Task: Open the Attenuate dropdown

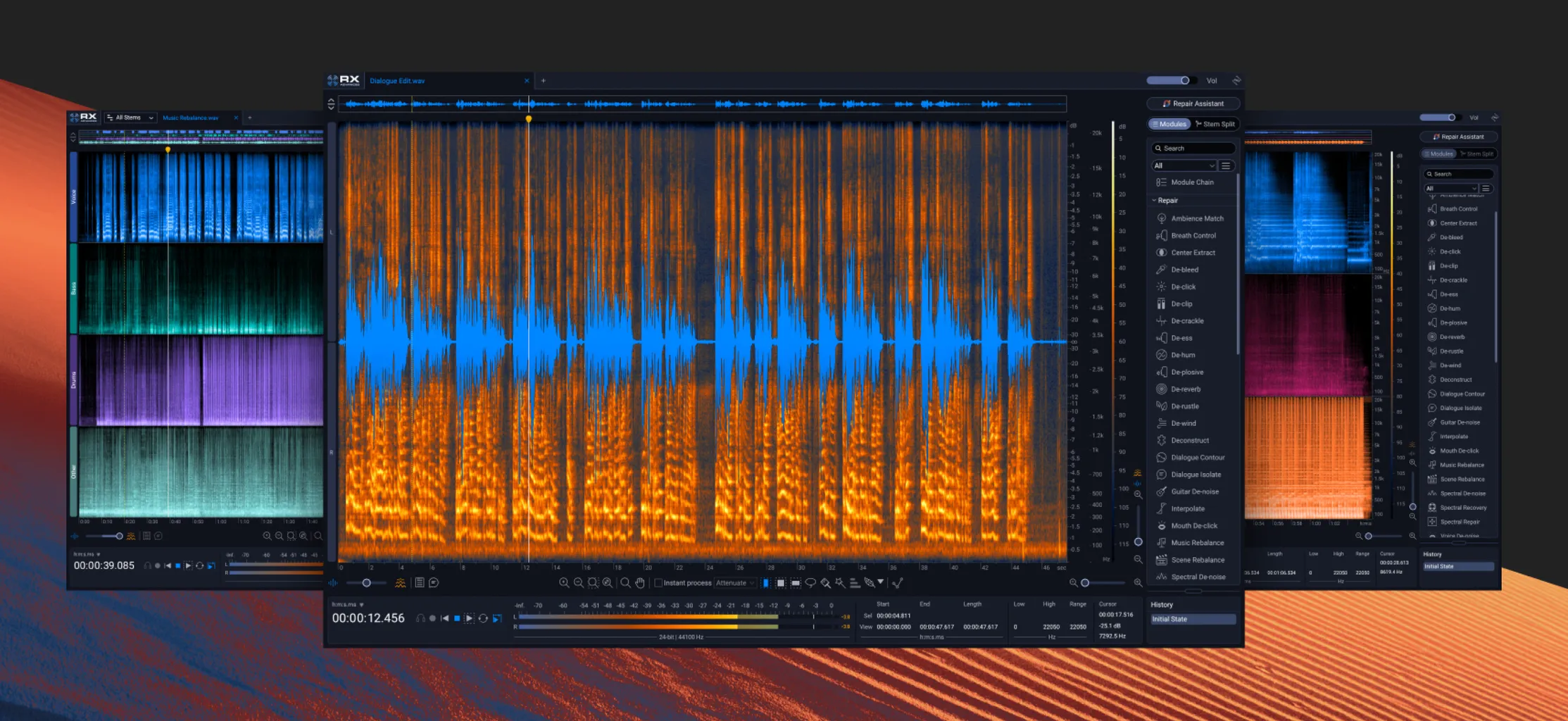Action: tap(735, 583)
